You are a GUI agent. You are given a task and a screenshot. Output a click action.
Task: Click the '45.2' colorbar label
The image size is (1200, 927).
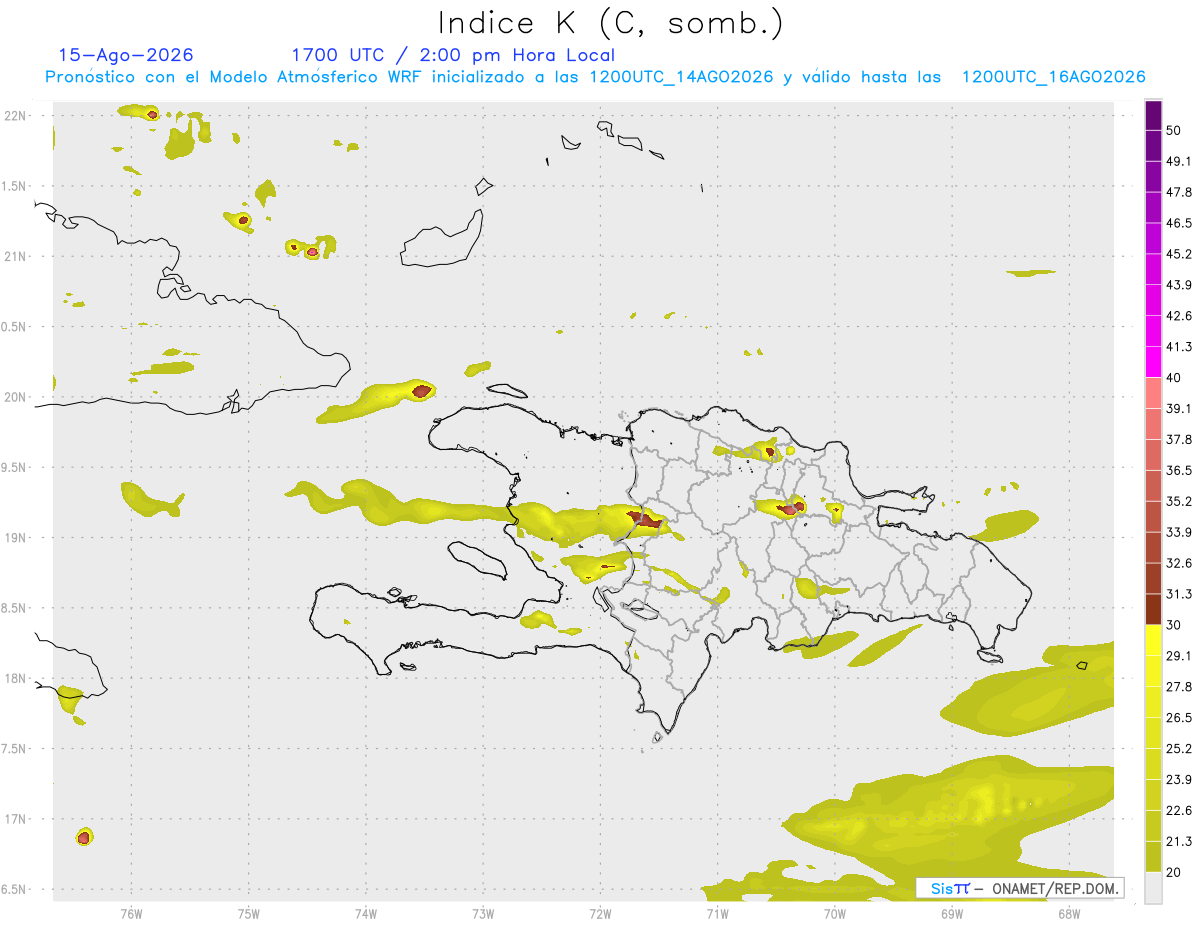point(1179,254)
